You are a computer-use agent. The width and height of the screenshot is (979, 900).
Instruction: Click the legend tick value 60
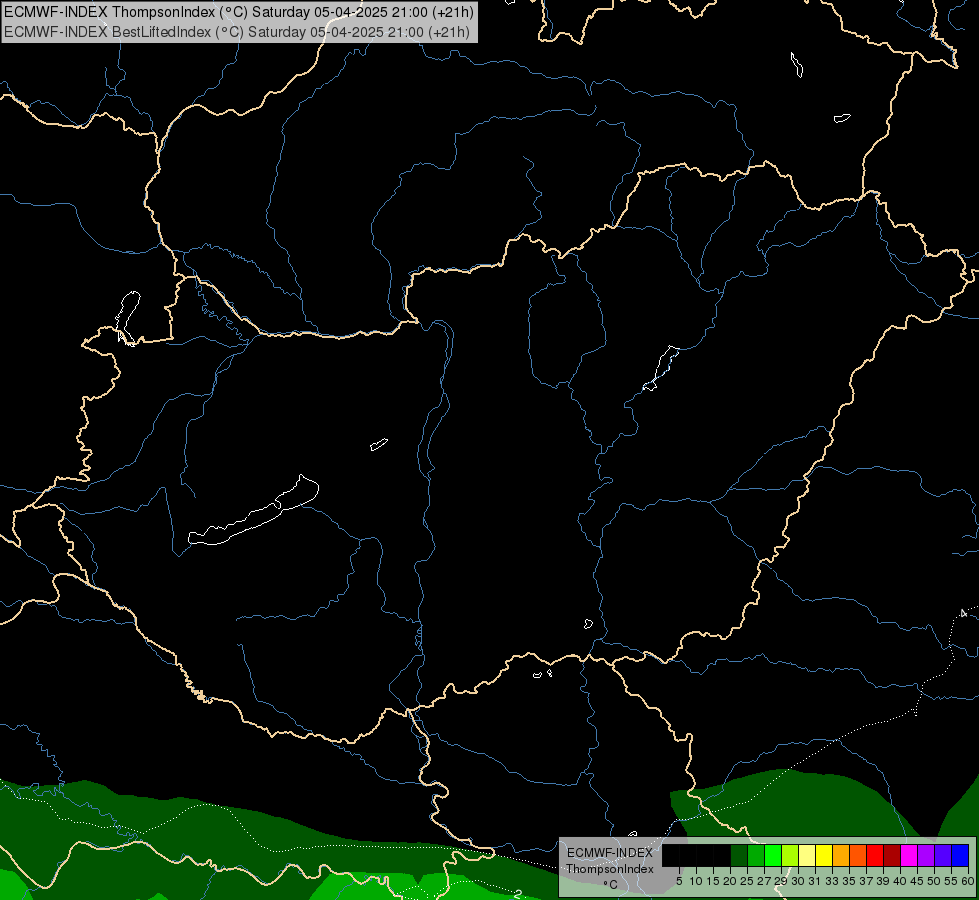pyautogui.click(x=968, y=881)
